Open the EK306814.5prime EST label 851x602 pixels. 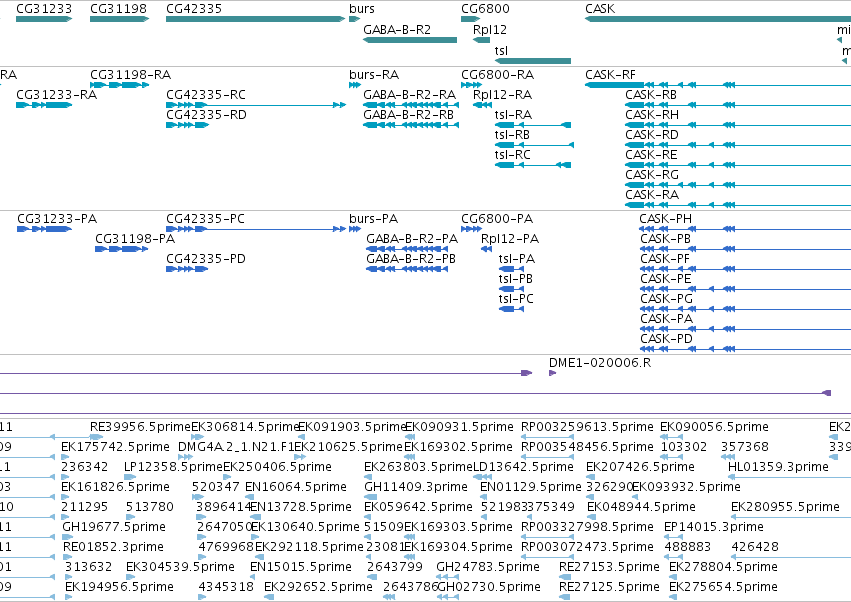[x=245, y=427]
